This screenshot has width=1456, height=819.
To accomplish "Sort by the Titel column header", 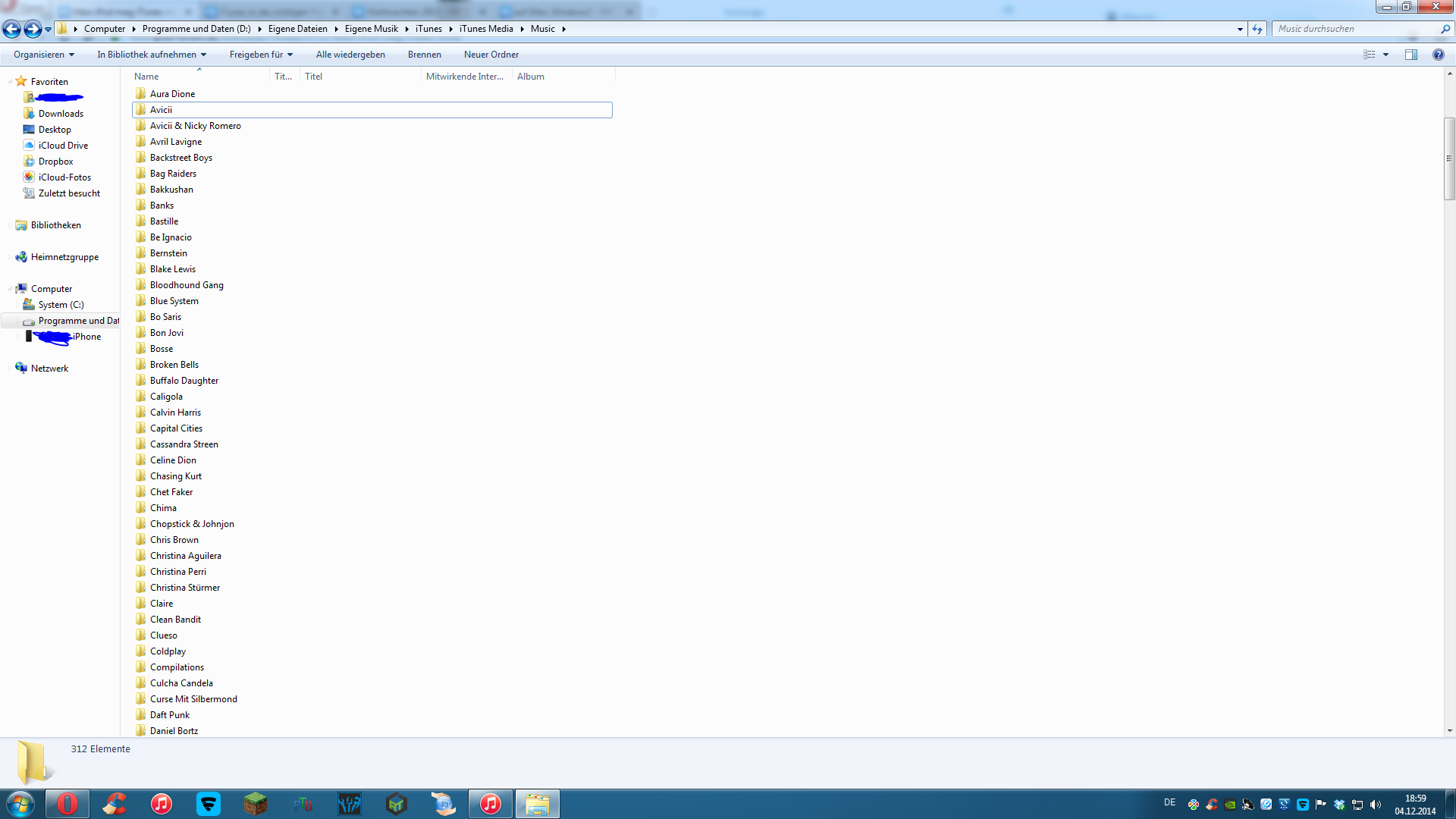I will coord(361,77).
